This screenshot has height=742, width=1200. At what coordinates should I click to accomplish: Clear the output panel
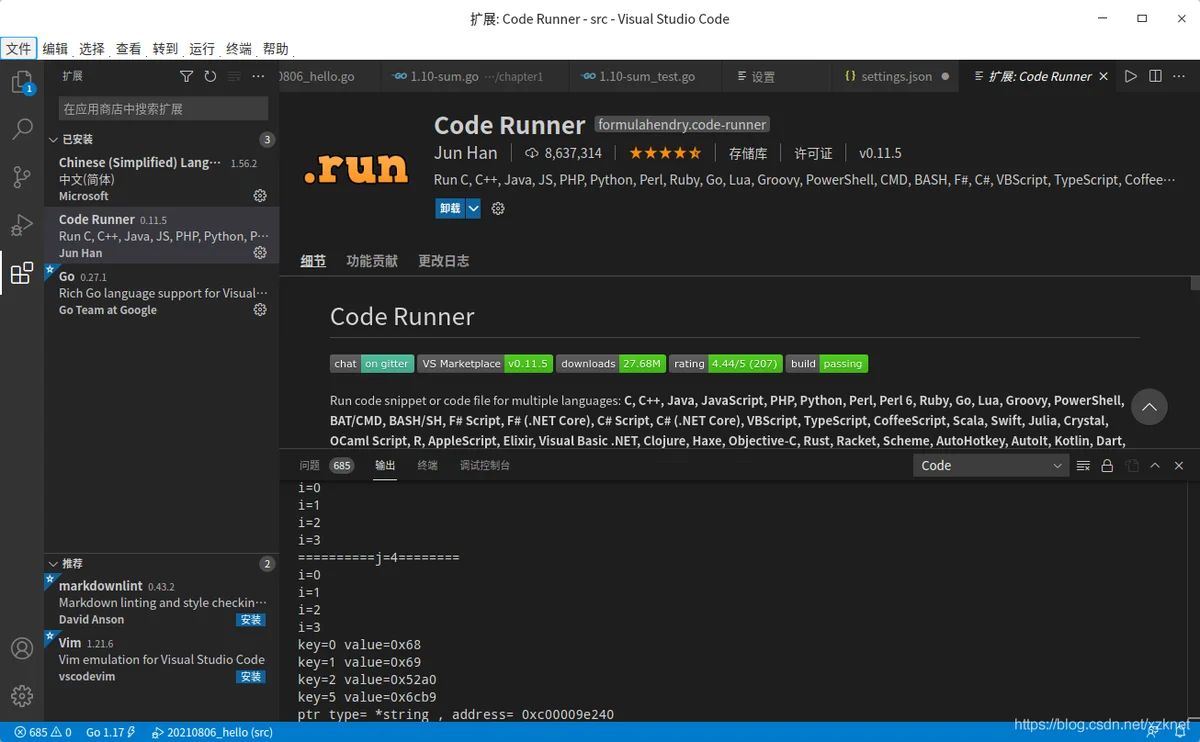click(x=1083, y=466)
